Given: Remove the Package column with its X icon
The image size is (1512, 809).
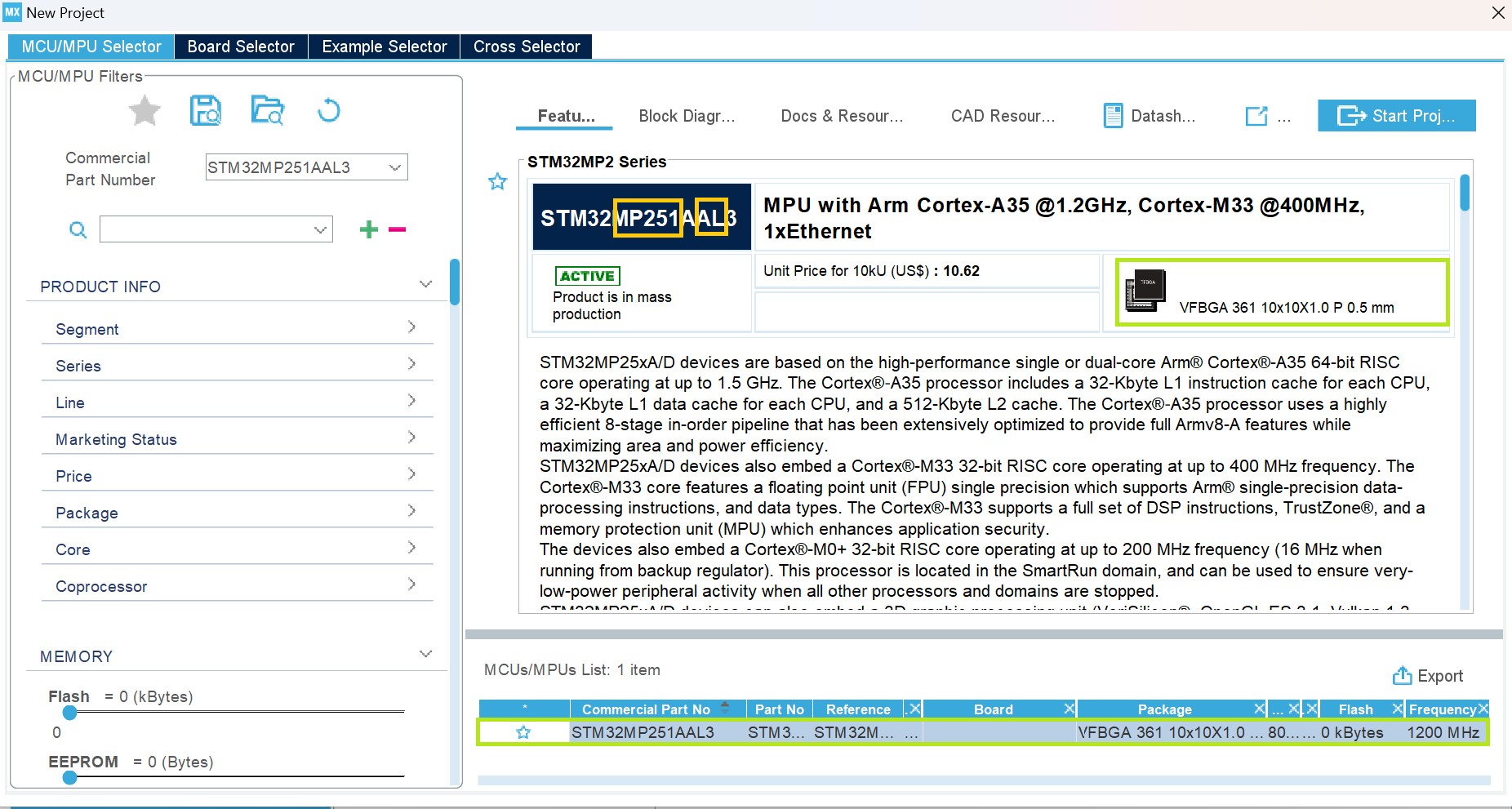Looking at the screenshot, I should pos(1260,709).
